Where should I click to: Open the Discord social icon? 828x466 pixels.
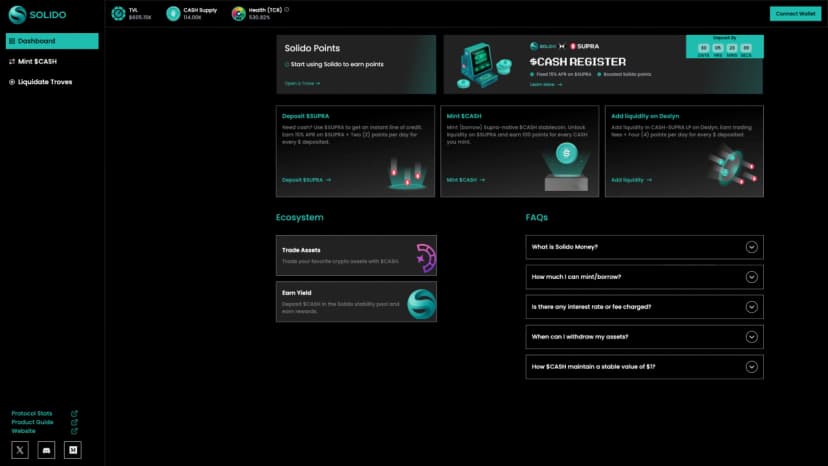(46, 450)
